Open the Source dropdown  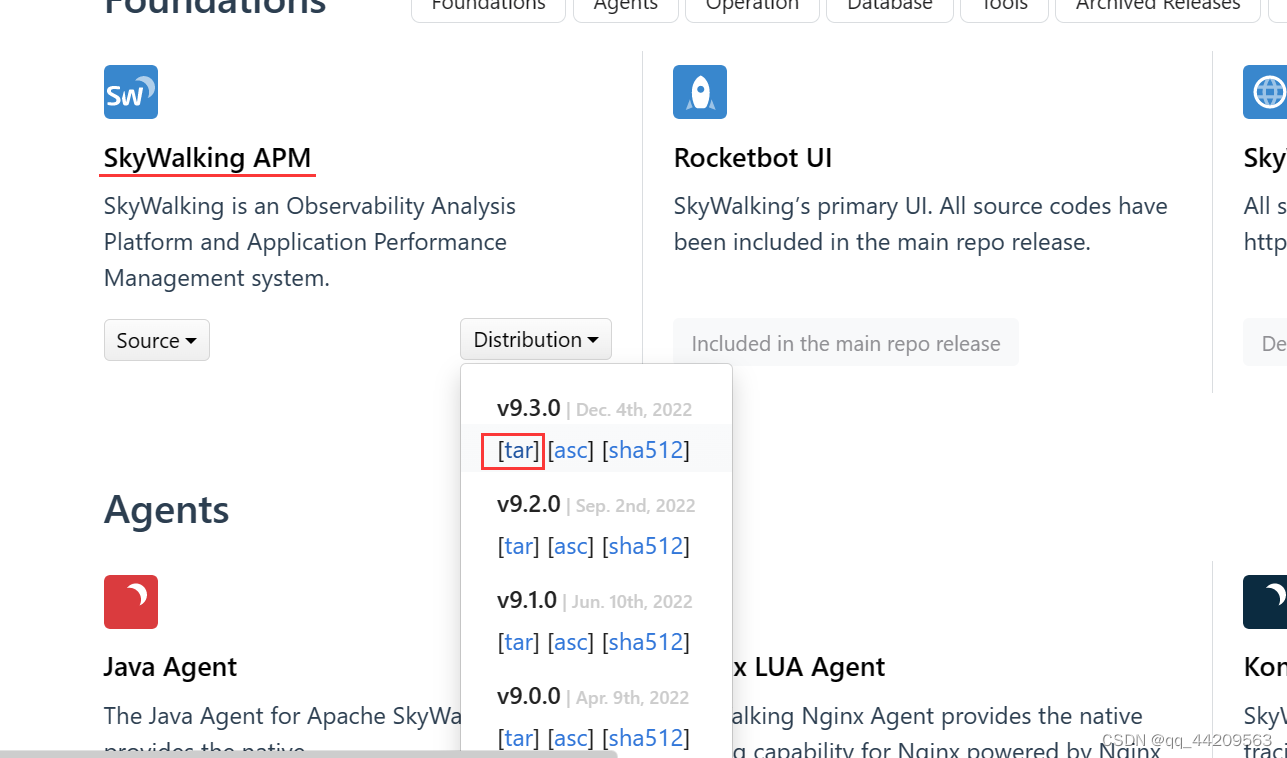pos(157,340)
